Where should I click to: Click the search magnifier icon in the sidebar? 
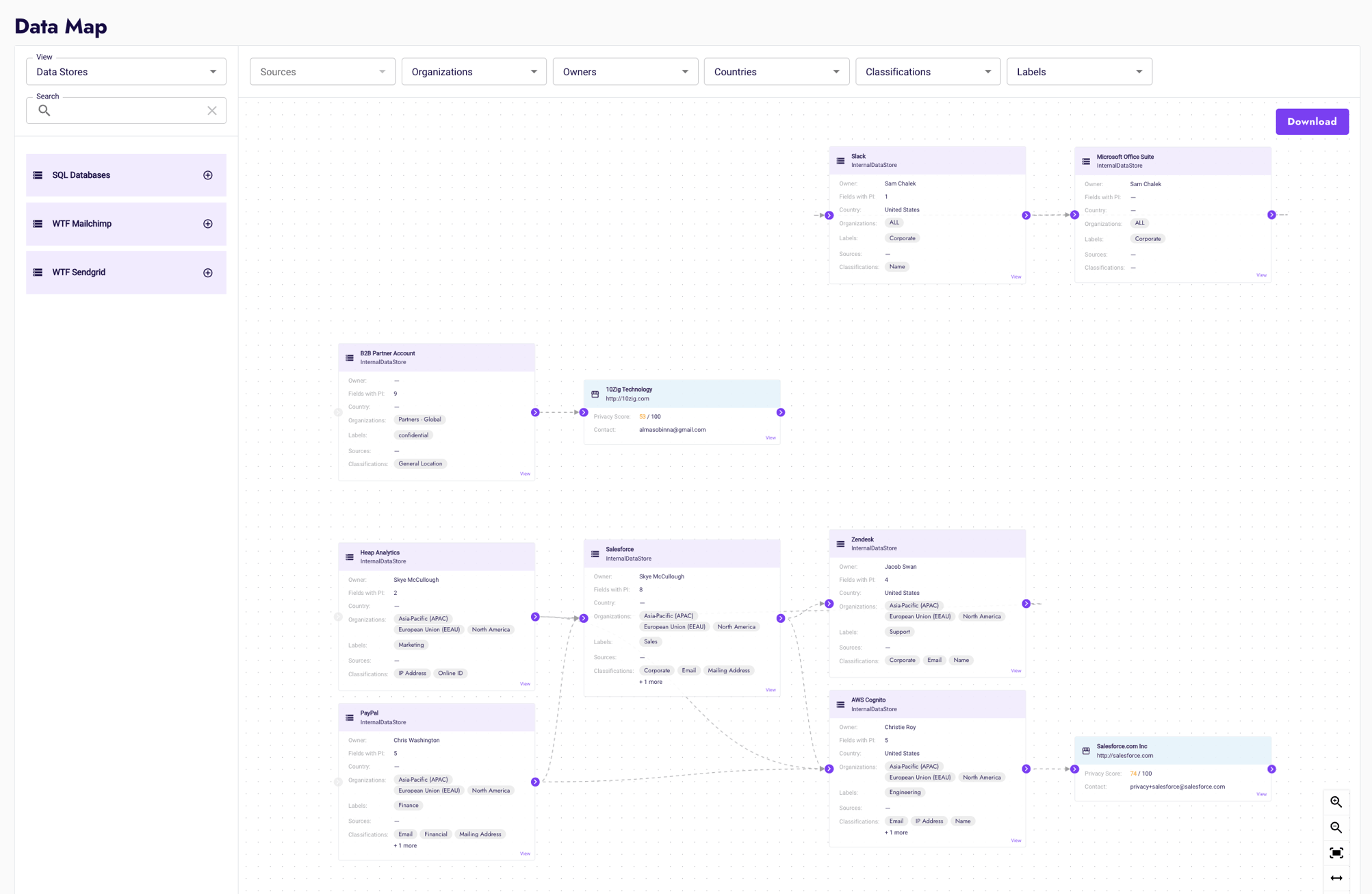coord(44,110)
